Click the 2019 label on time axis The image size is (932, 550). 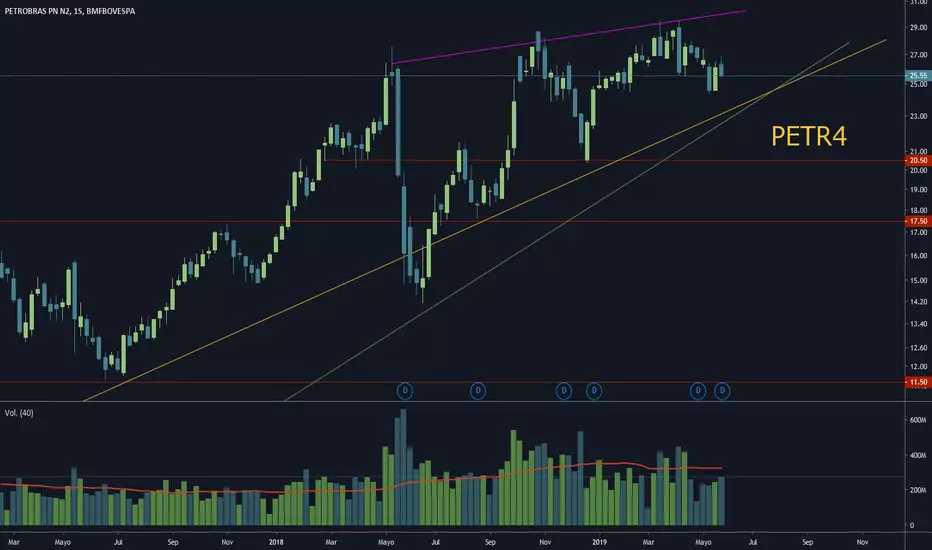coord(599,542)
